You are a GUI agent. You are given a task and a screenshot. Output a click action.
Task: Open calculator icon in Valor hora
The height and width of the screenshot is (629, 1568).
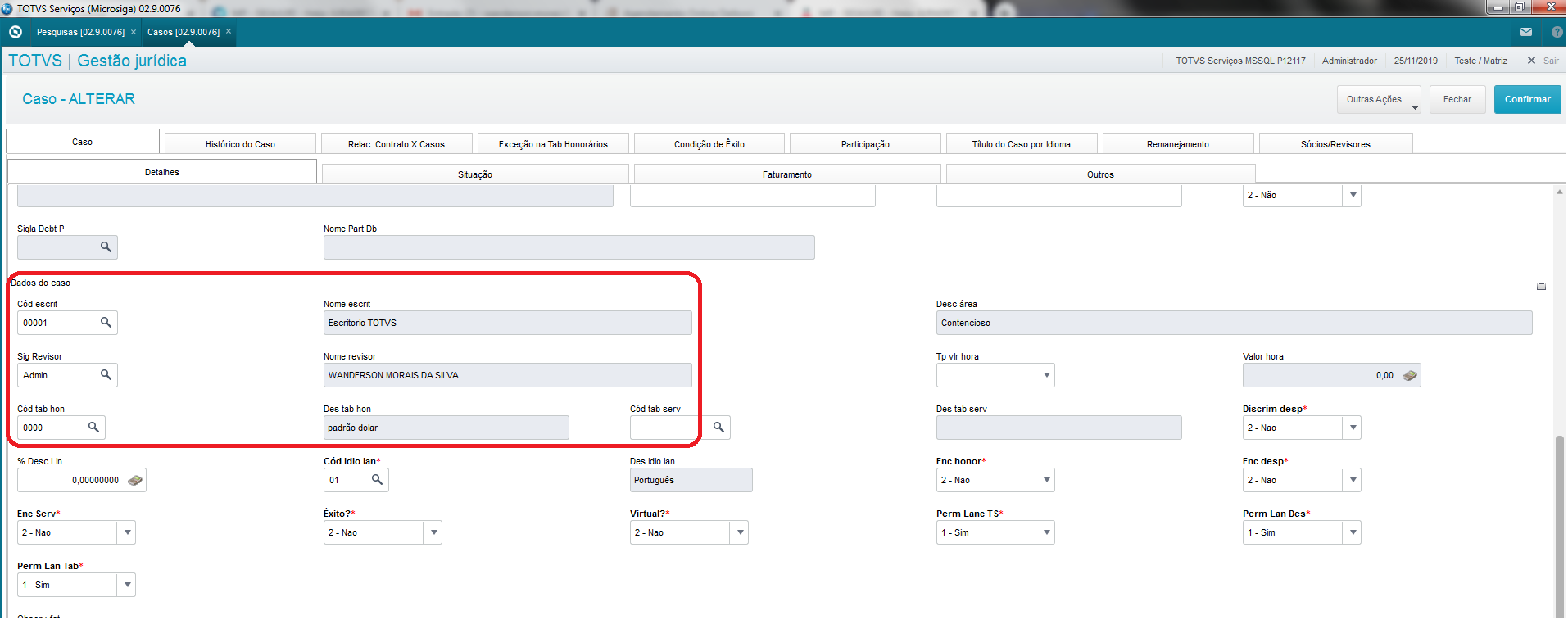click(1409, 375)
